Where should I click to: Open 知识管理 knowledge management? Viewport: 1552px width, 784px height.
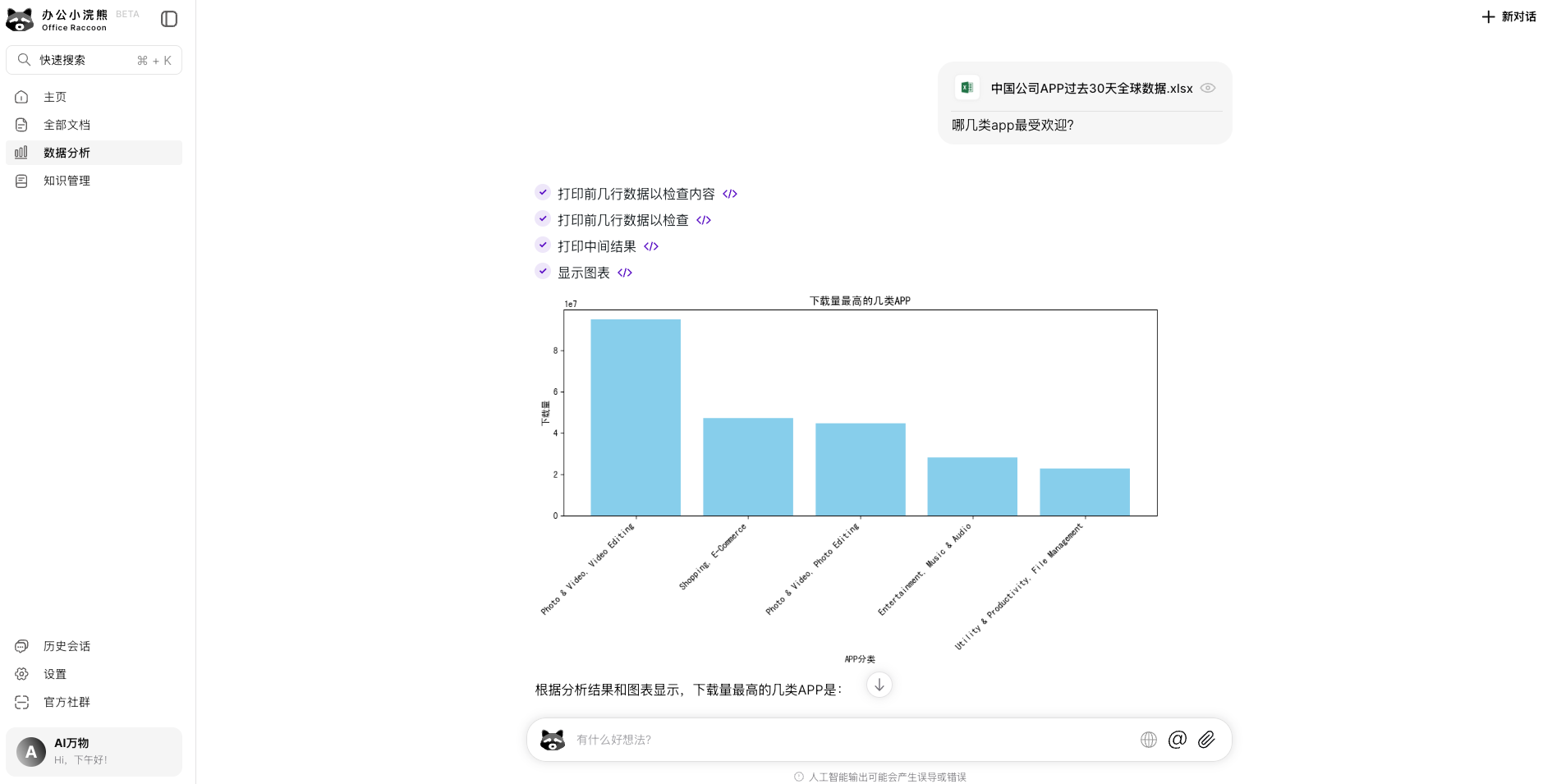click(94, 181)
